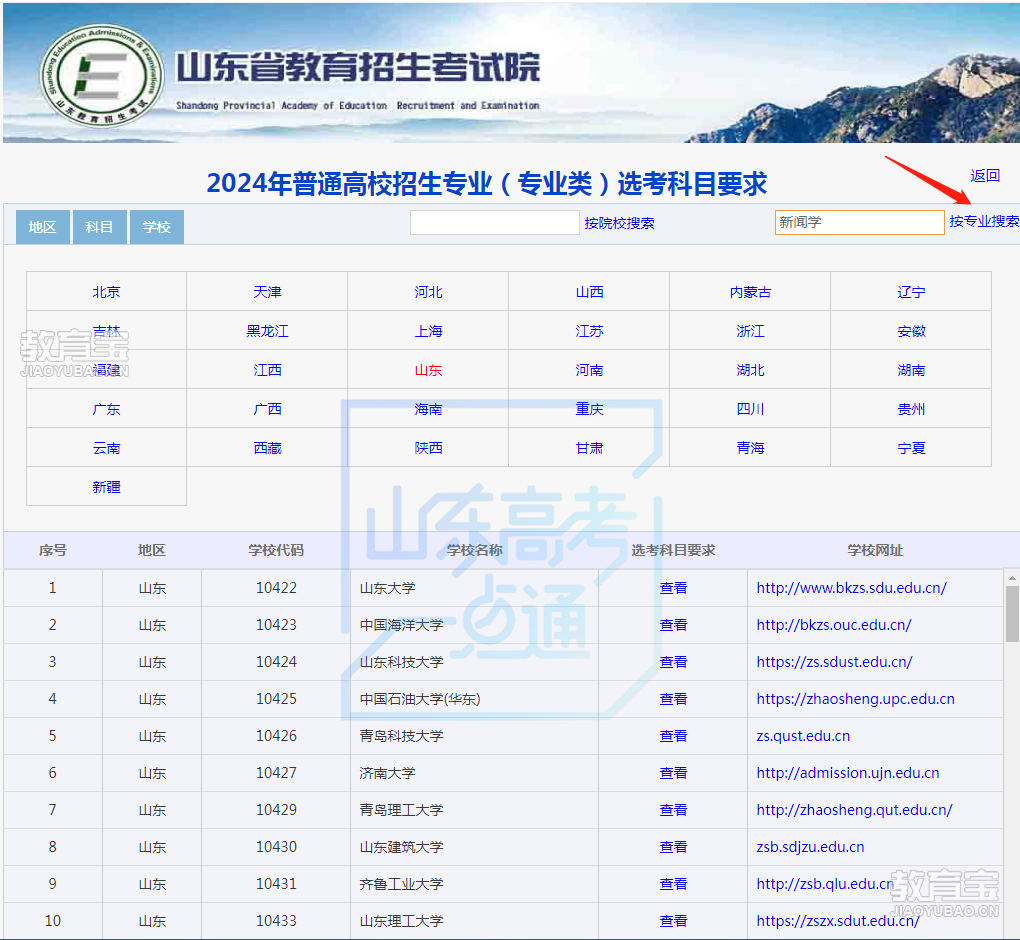This screenshot has width=1020, height=940.
Task: Click 查看 for 济南大学
Action: click(x=673, y=773)
